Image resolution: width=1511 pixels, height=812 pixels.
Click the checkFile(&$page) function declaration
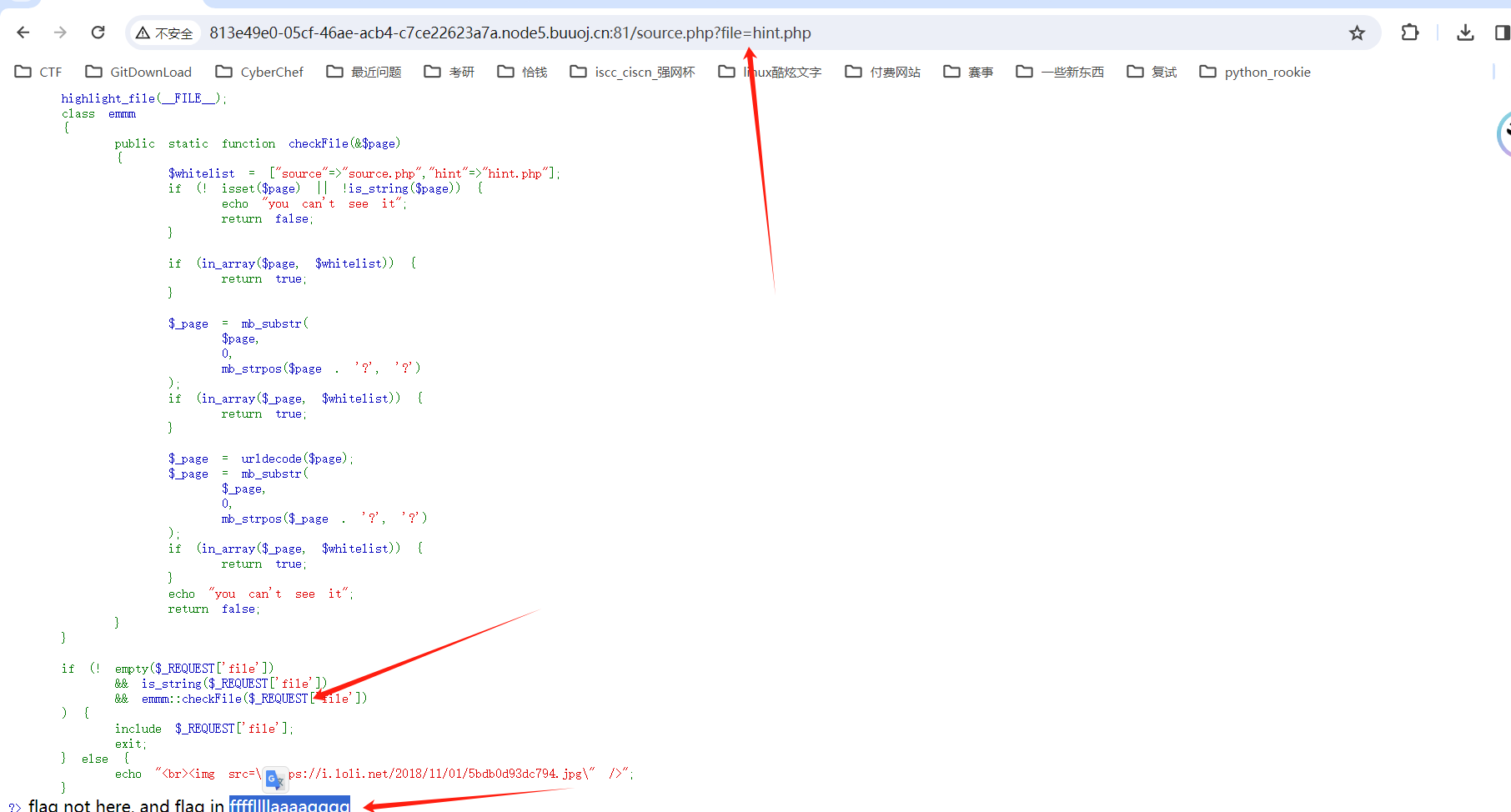[x=258, y=143]
